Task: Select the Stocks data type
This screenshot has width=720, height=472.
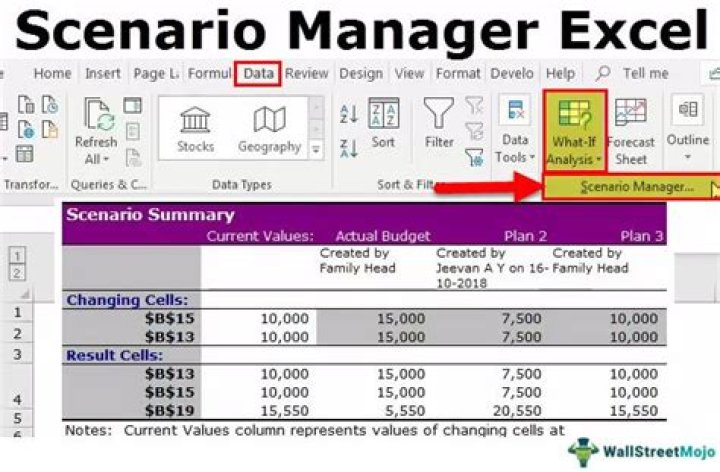Action: tap(195, 129)
